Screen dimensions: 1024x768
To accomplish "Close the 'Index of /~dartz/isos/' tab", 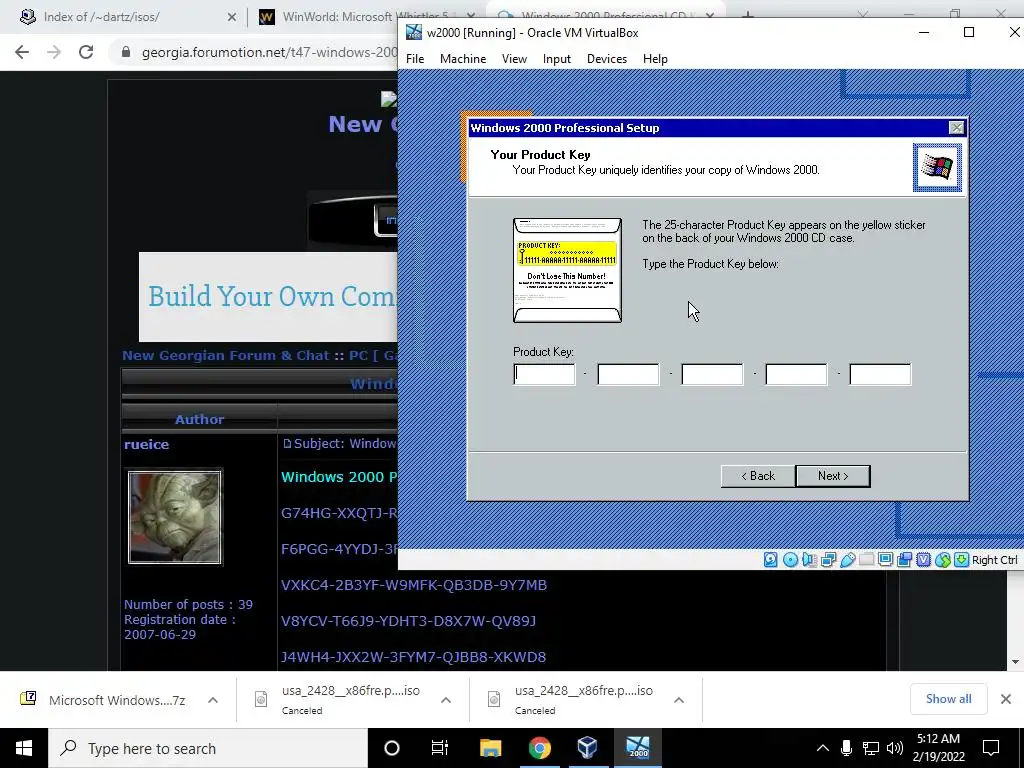I will tap(232, 17).
